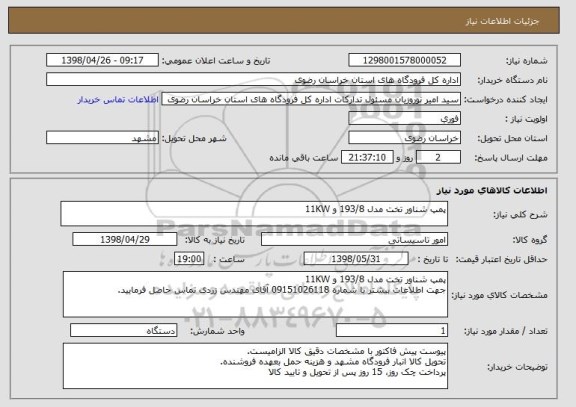Viewport: 576px width, 407px height.
Task: Click the ساعت field showing 19:00
Action: 189,259
